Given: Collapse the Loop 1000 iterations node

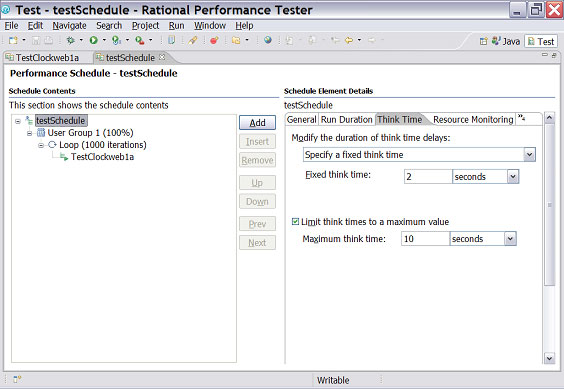Looking at the screenshot, I should [x=41, y=145].
